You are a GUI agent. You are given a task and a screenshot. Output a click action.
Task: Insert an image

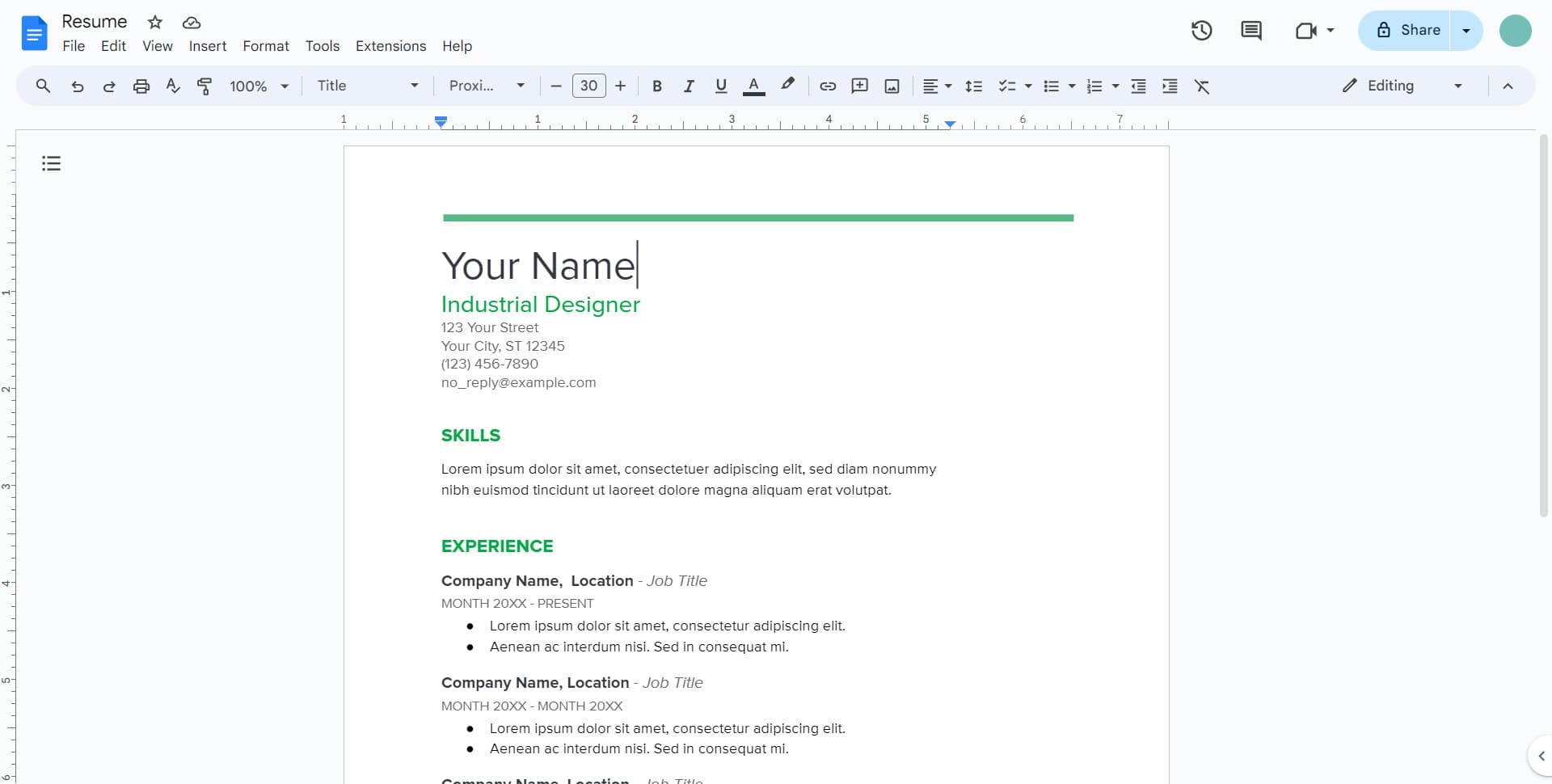tap(892, 86)
